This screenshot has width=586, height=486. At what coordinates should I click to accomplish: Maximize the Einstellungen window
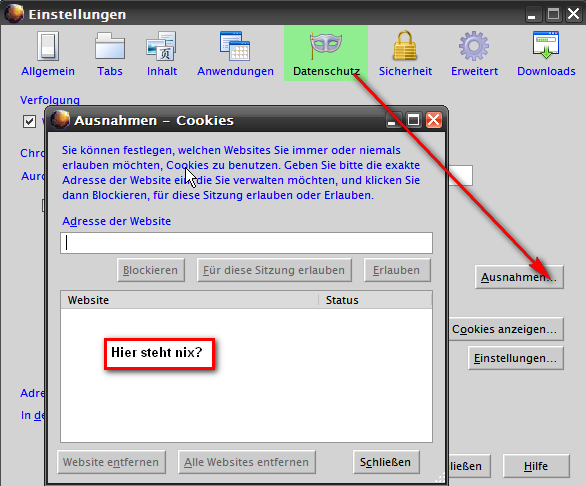pyautogui.click(x=553, y=14)
